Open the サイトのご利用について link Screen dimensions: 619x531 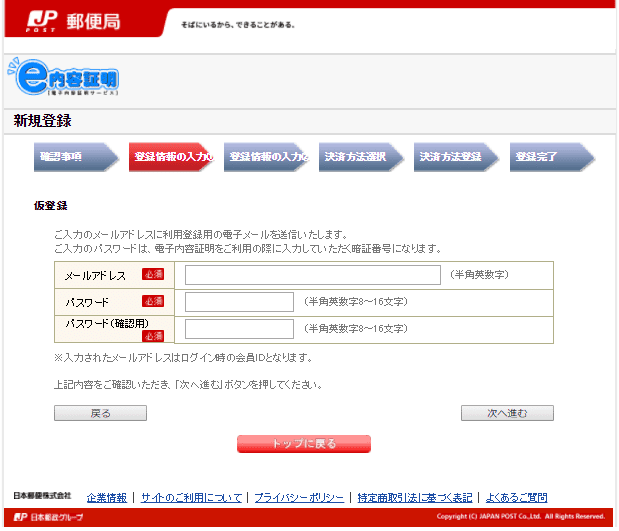[191, 497]
